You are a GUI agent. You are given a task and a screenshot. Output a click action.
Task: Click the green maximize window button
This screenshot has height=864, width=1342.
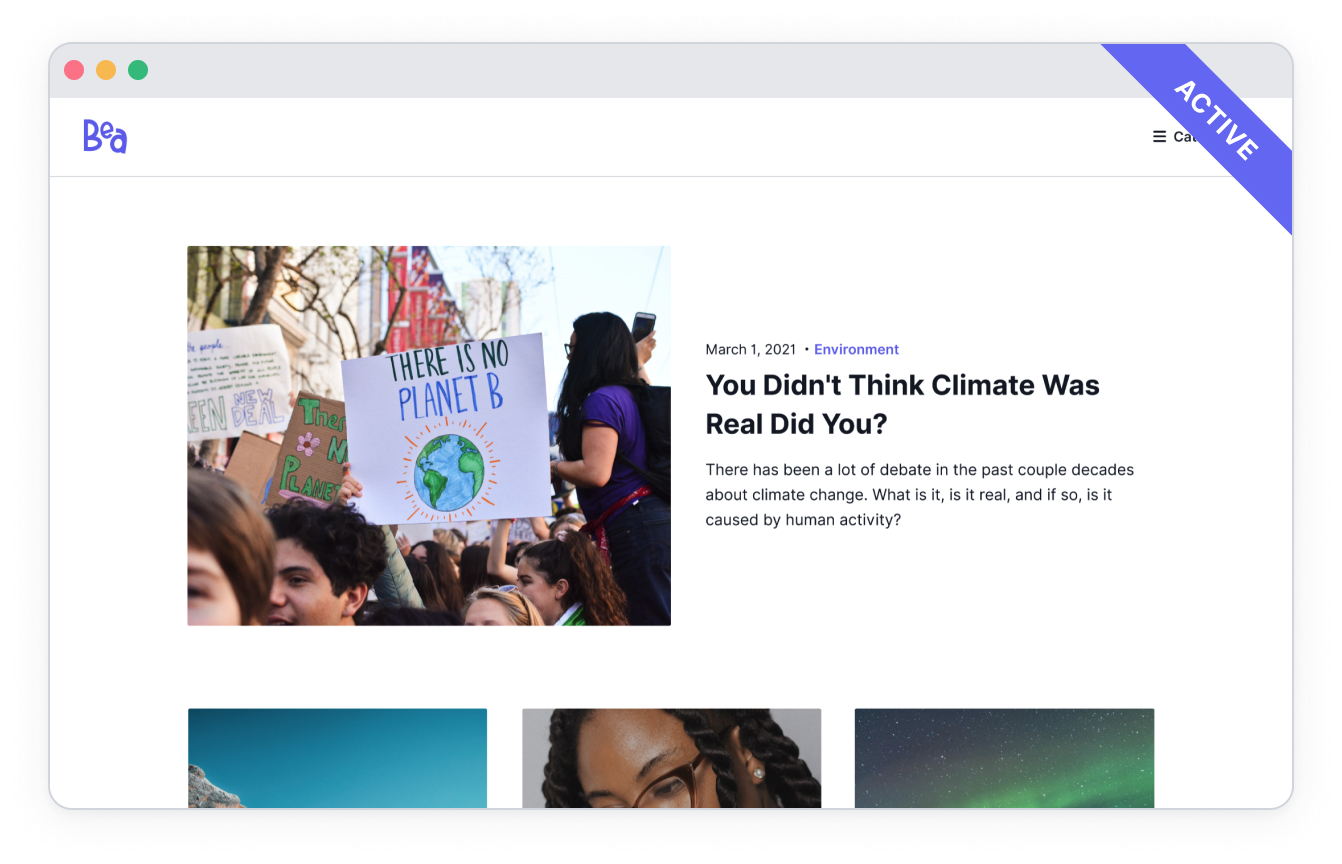(x=138, y=70)
